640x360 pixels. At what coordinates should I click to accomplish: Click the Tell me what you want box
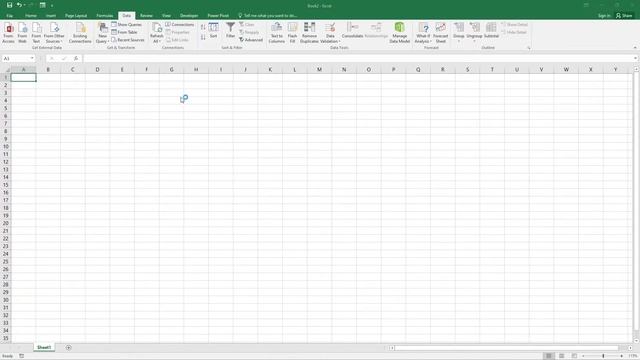tap(268, 16)
